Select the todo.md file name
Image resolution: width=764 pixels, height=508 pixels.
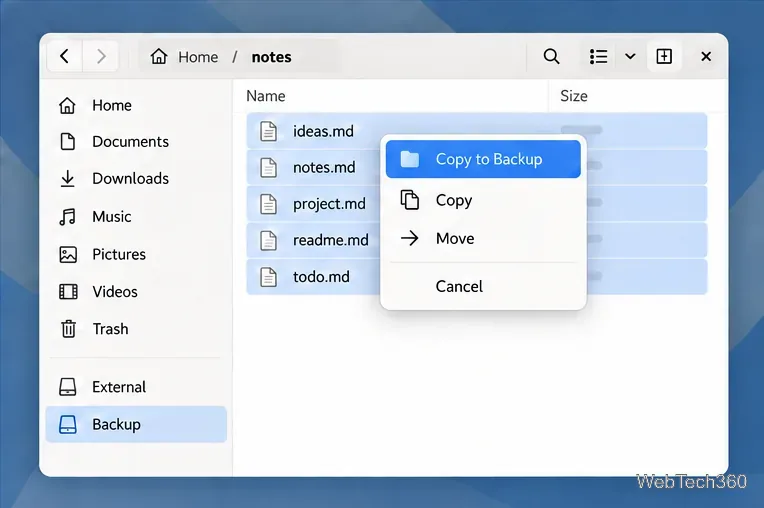(x=321, y=277)
